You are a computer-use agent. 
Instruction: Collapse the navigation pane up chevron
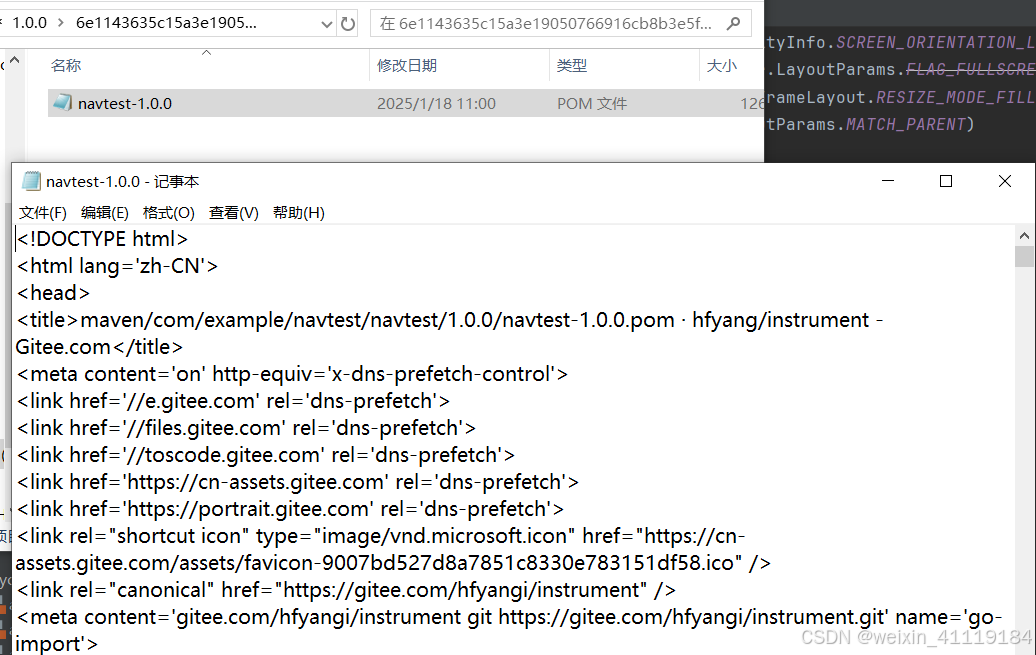point(15,61)
